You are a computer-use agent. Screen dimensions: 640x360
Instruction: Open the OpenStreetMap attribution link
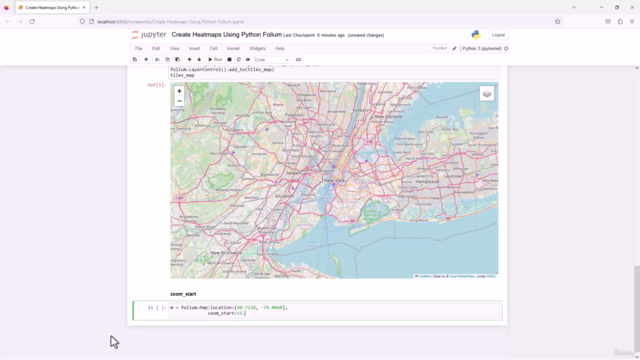tap(462, 276)
